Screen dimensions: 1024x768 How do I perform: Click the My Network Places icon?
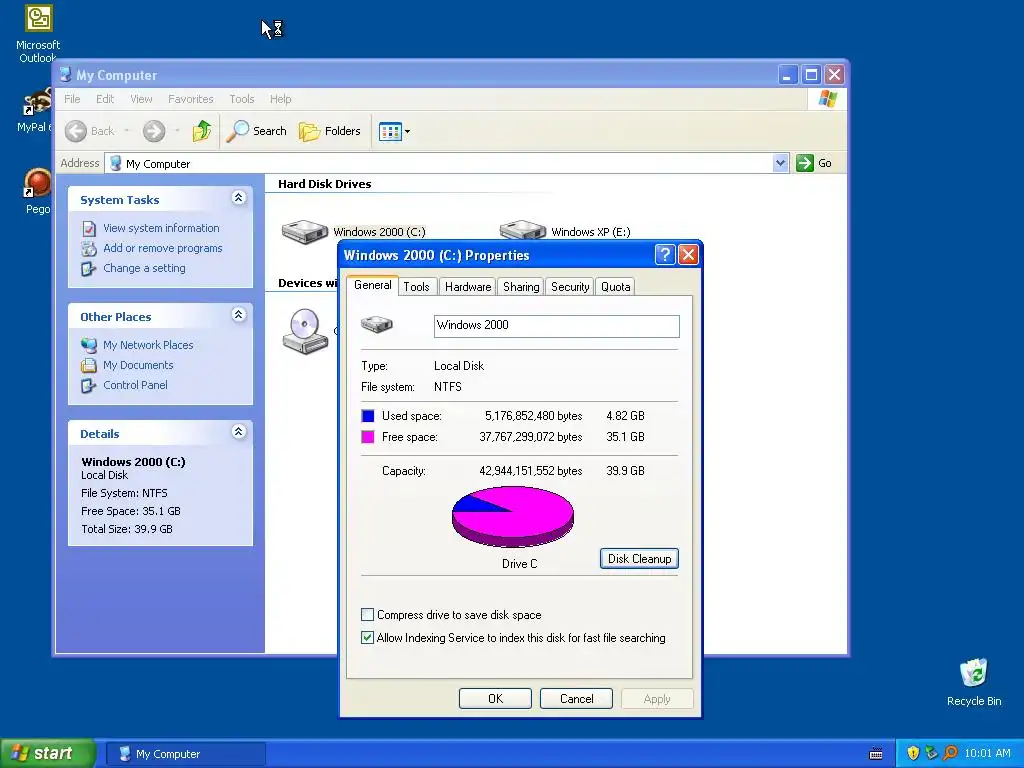pos(89,345)
